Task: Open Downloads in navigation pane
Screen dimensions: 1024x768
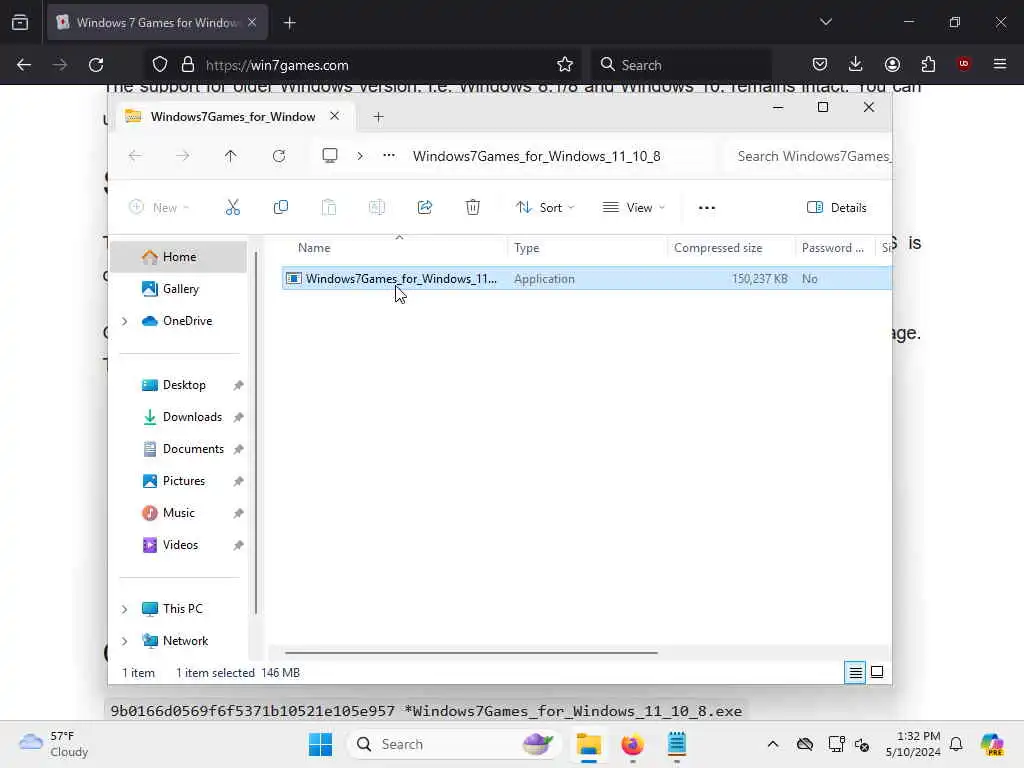Action: 178,417
